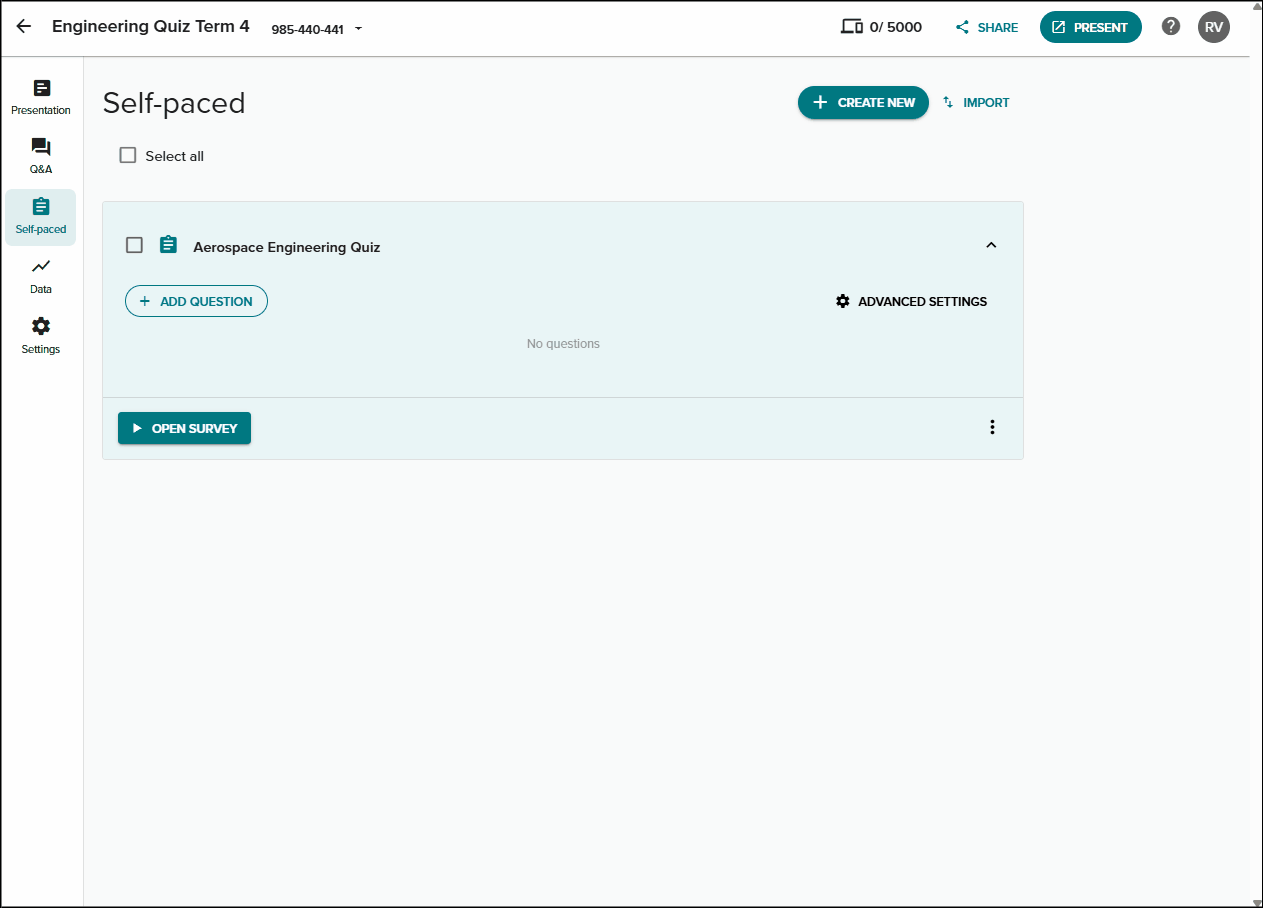Click the Aerospace Engineering Quiz title text
1263x908 pixels.
287,247
